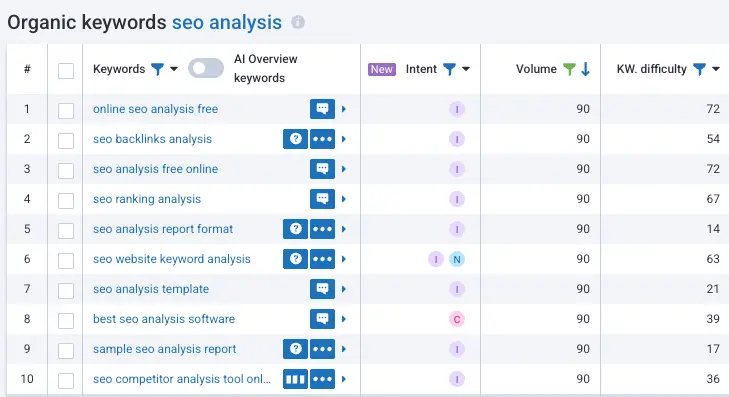Open the Keywords column dropdown caret

pyautogui.click(x=174, y=69)
